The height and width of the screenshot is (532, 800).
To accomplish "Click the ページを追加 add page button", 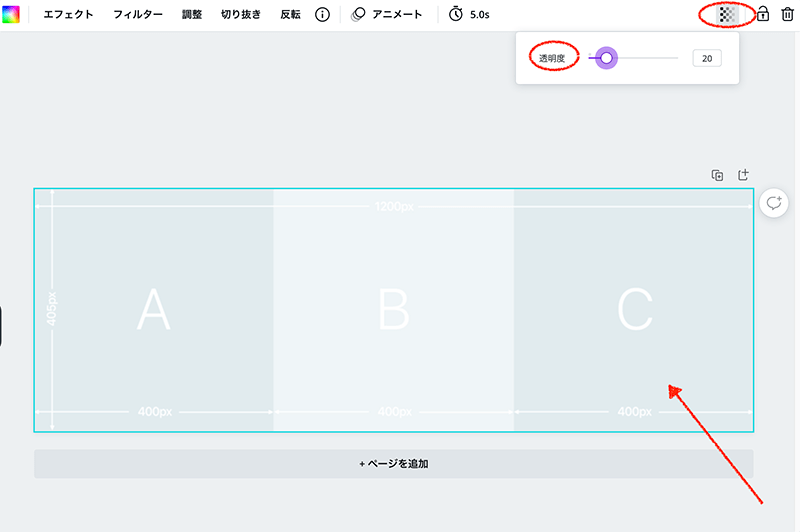I will pyautogui.click(x=393, y=464).
